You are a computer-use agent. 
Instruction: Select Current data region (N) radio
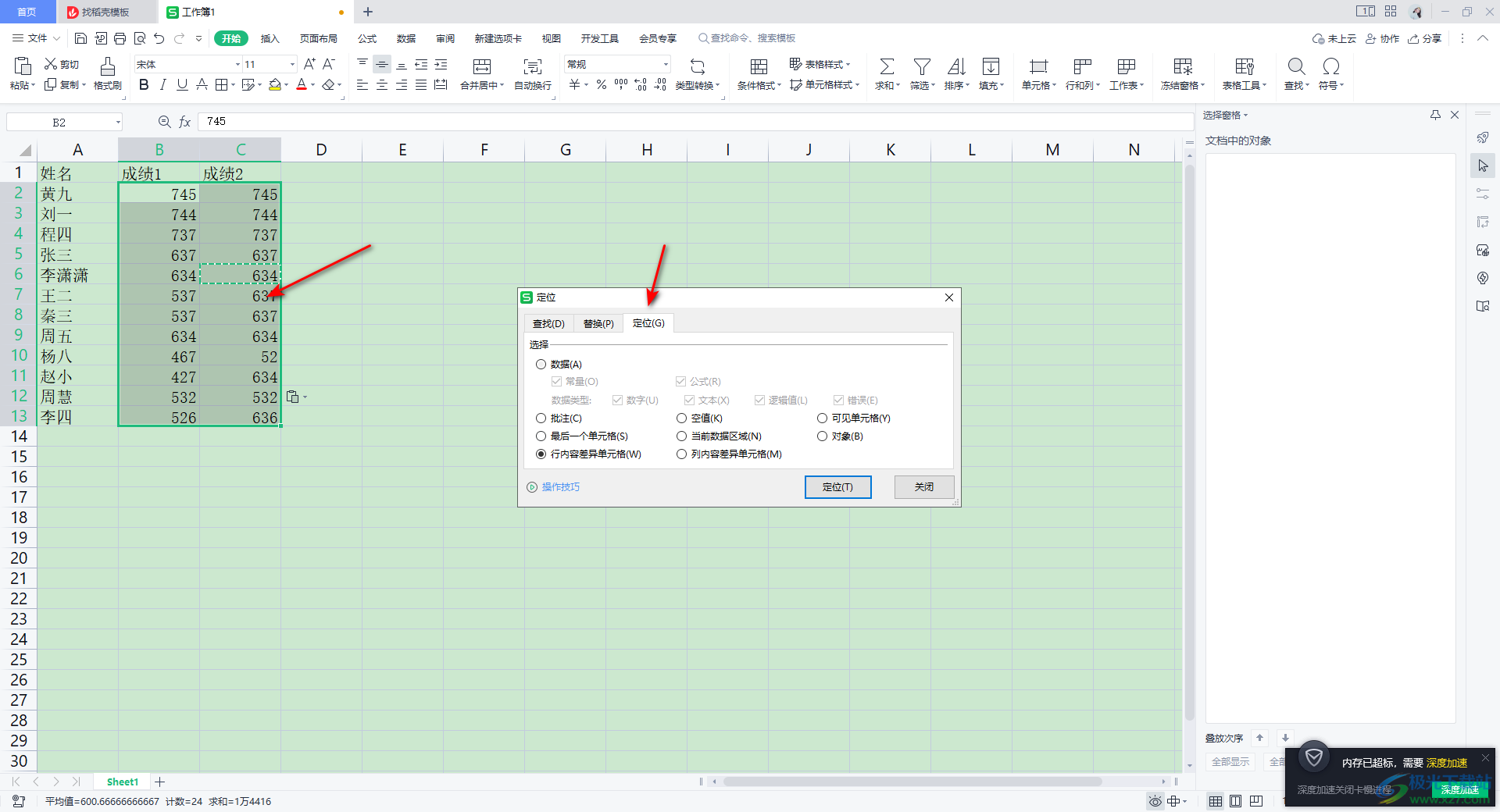click(x=681, y=436)
